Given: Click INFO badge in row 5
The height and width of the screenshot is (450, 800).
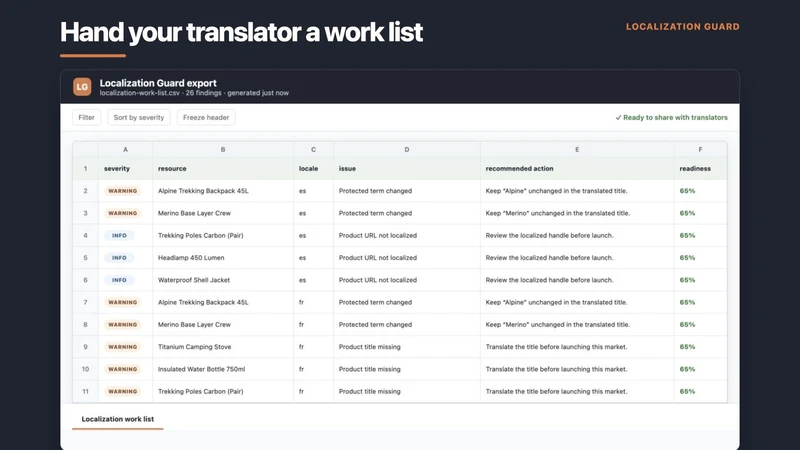Looking at the screenshot, I should pyautogui.click(x=119, y=258).
